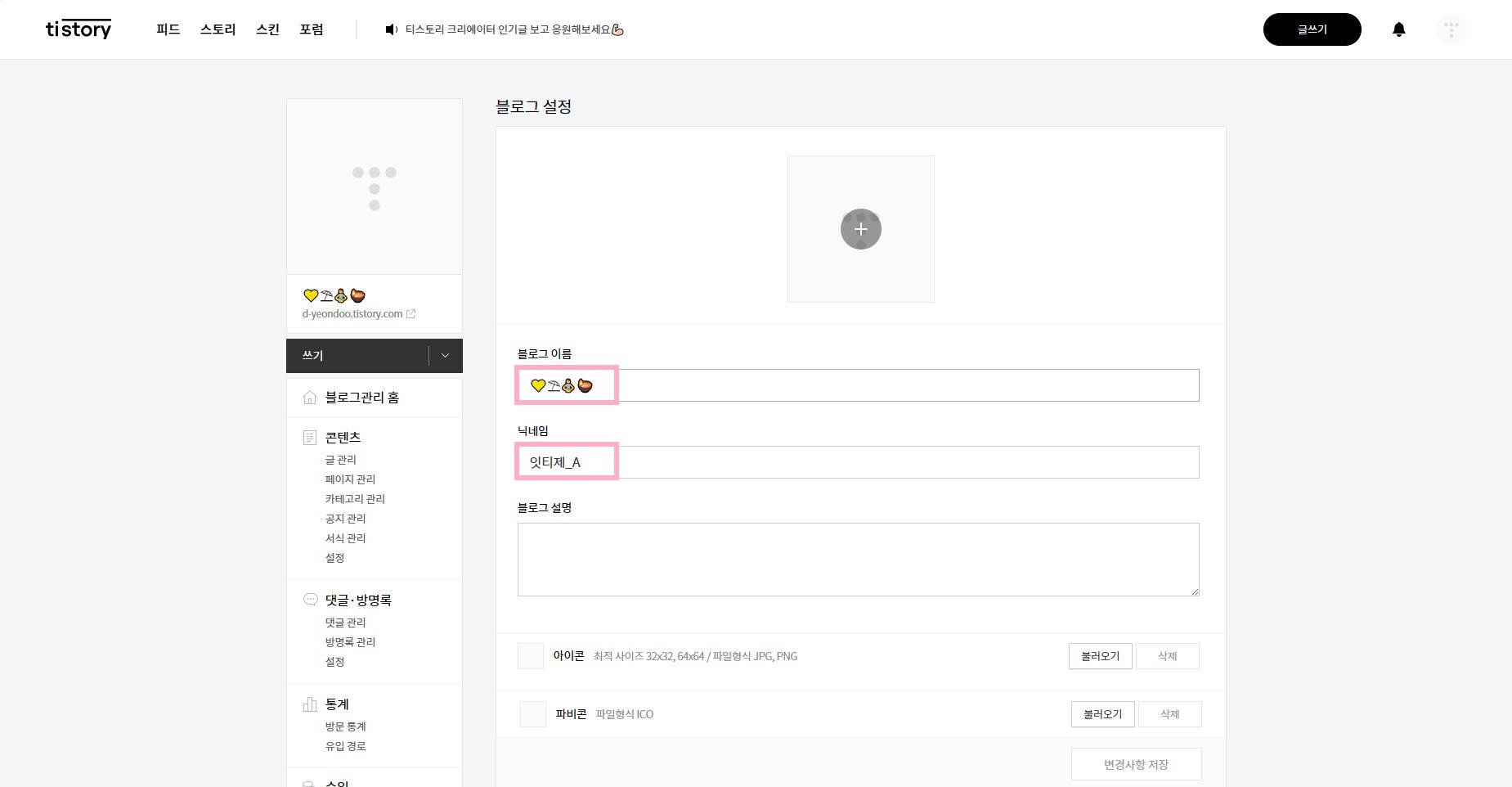Screen dimensions: 1512x787
Task: Click the sidebar blog profile image
Action: point(375,187)
